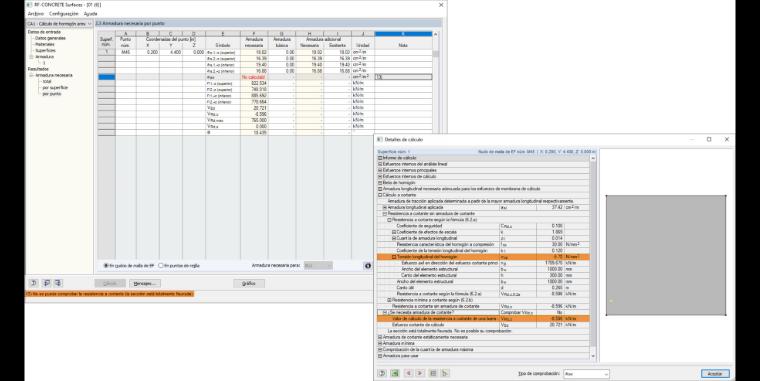The height and width of the screenshot is (381, 760).
Task: Select 'Superficies' in navigation tree
Action: pyautogui.click(x=46, y=50)
